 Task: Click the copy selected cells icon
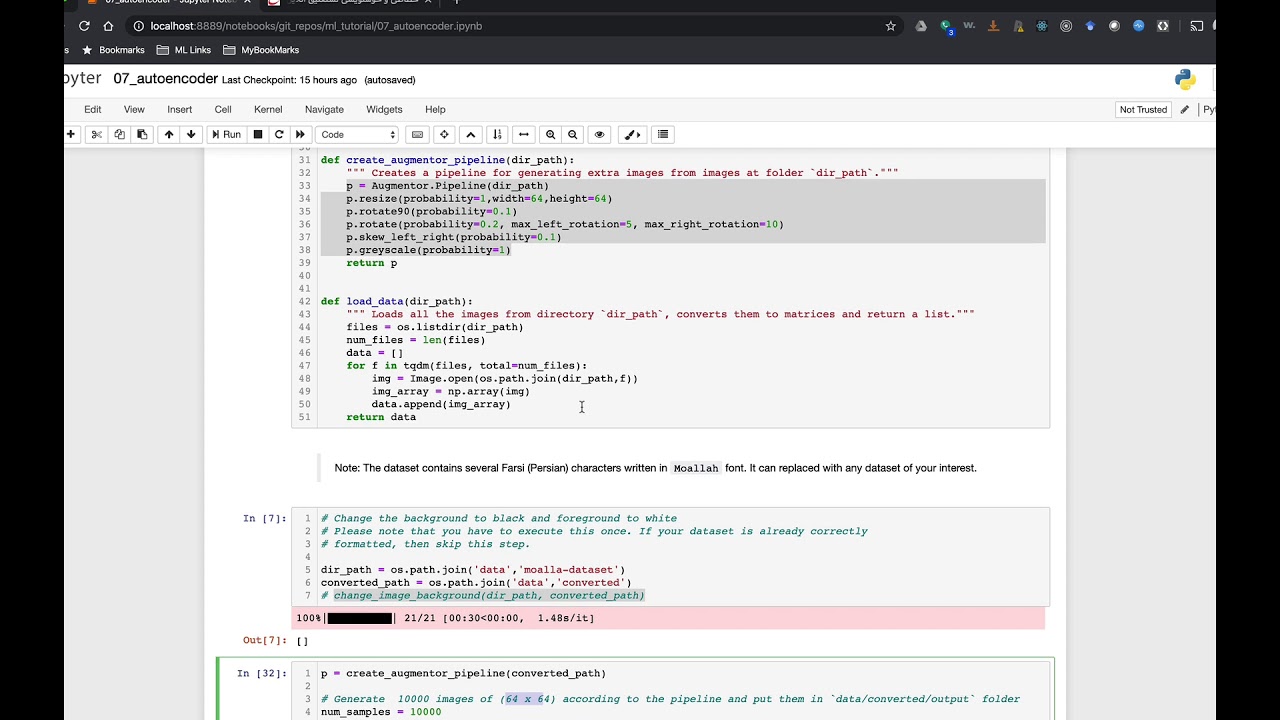[119, 134]
